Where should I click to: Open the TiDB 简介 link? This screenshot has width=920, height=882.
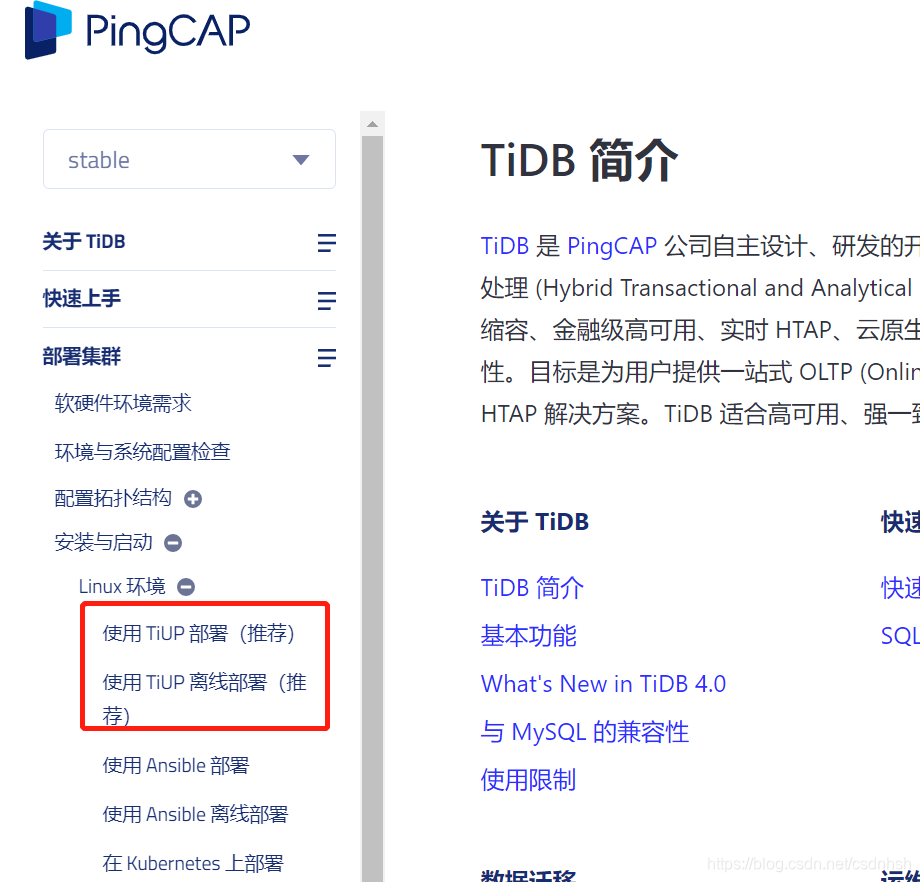coord(532,587)
